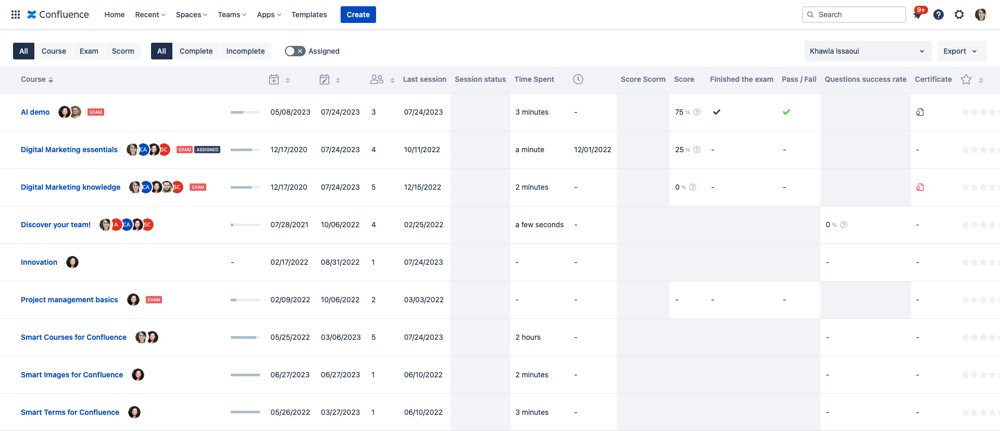Open the Smart Courses for Confluence link

(x=74, y=337)
